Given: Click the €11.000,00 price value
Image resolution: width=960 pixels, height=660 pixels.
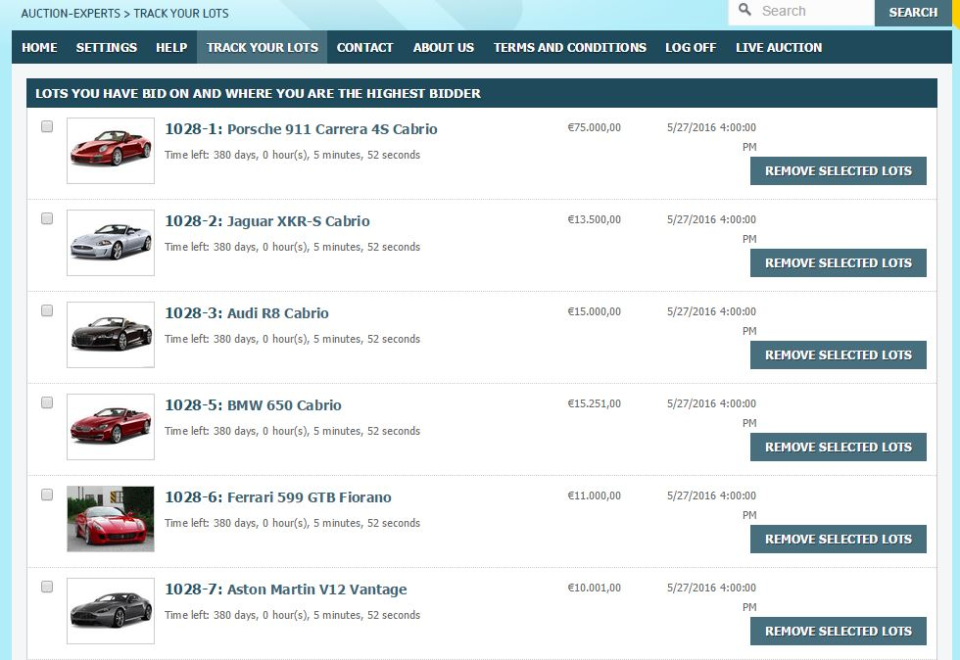Looking at the screenshot, I should click(x=594, y=495).
